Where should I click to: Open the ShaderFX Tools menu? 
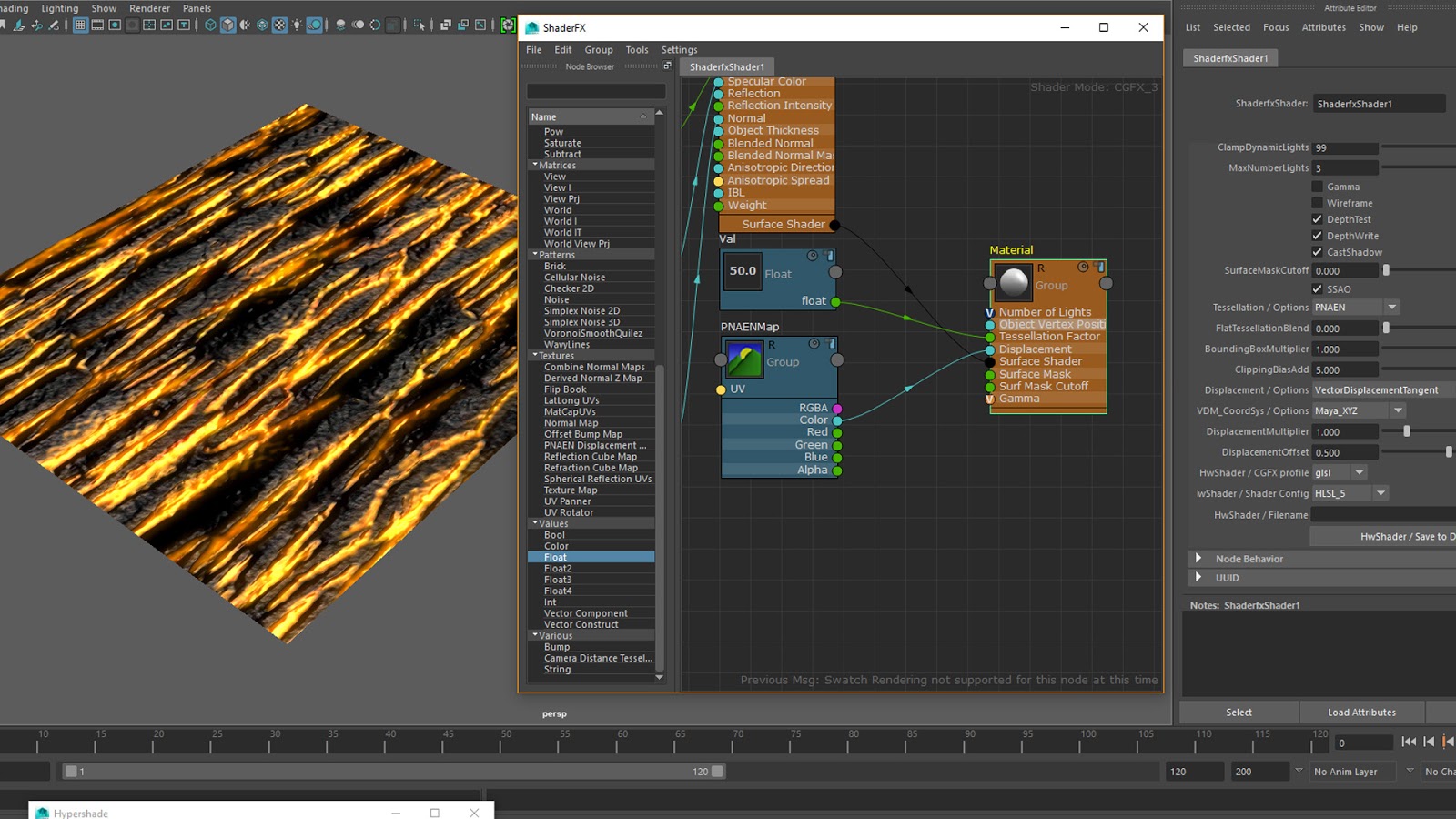pos(636,50)
